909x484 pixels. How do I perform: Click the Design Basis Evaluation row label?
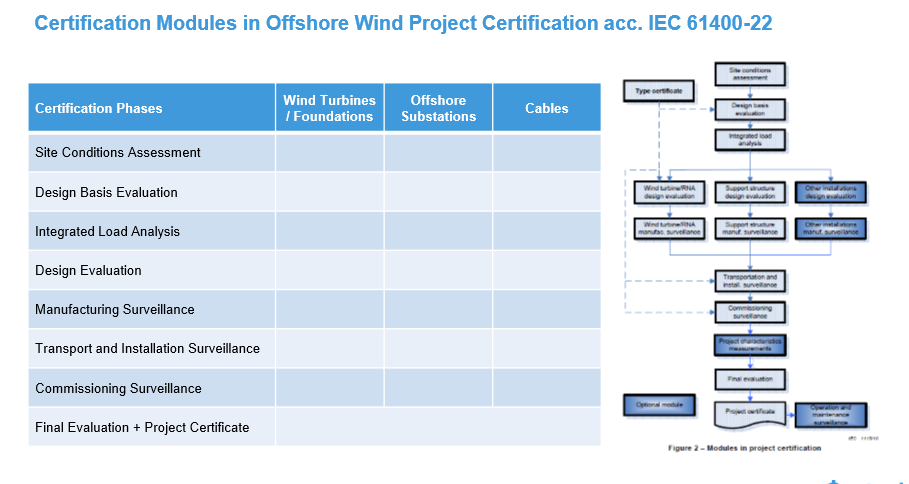[x=106, y=192]
